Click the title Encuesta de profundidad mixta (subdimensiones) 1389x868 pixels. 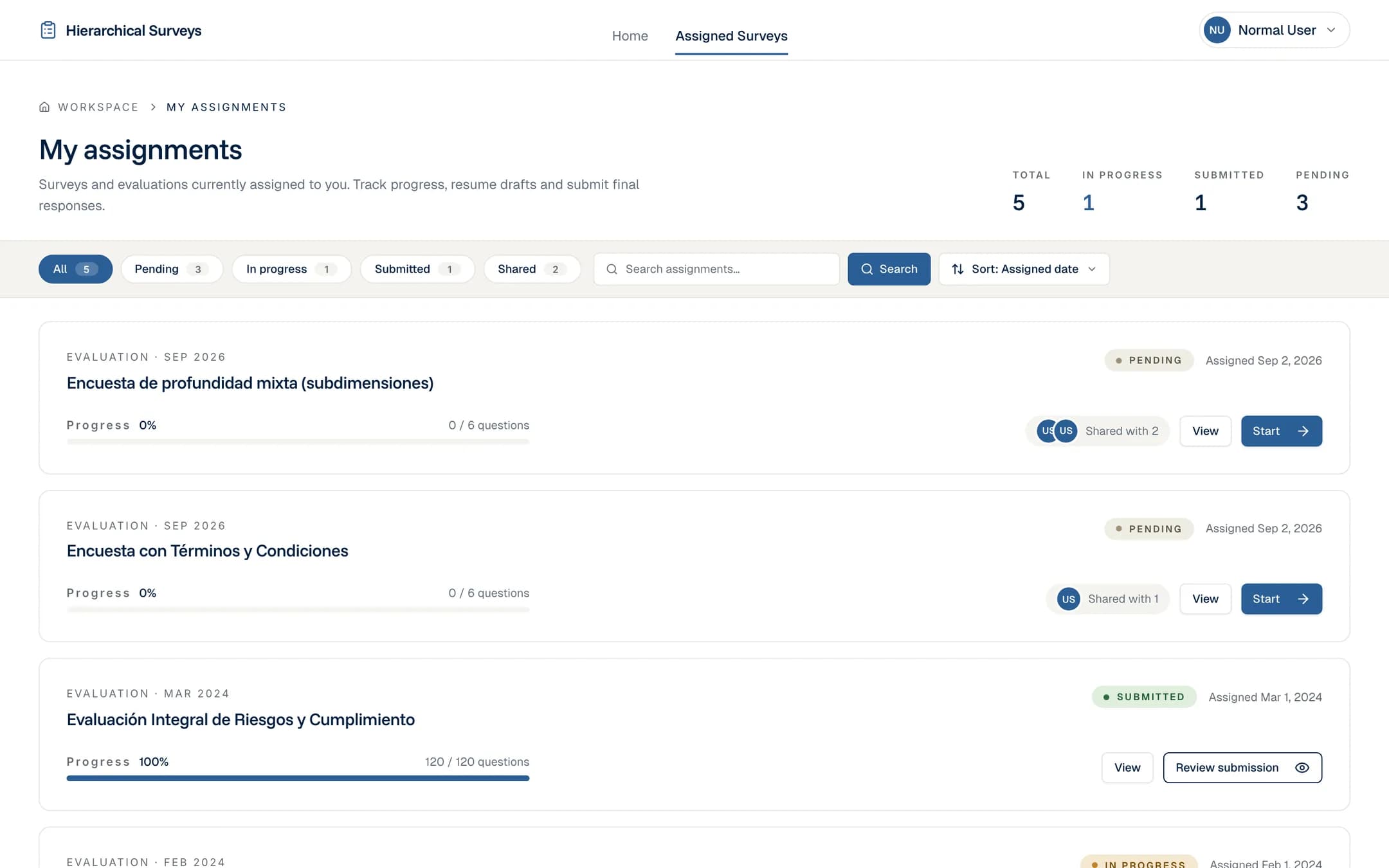[250, 383]
